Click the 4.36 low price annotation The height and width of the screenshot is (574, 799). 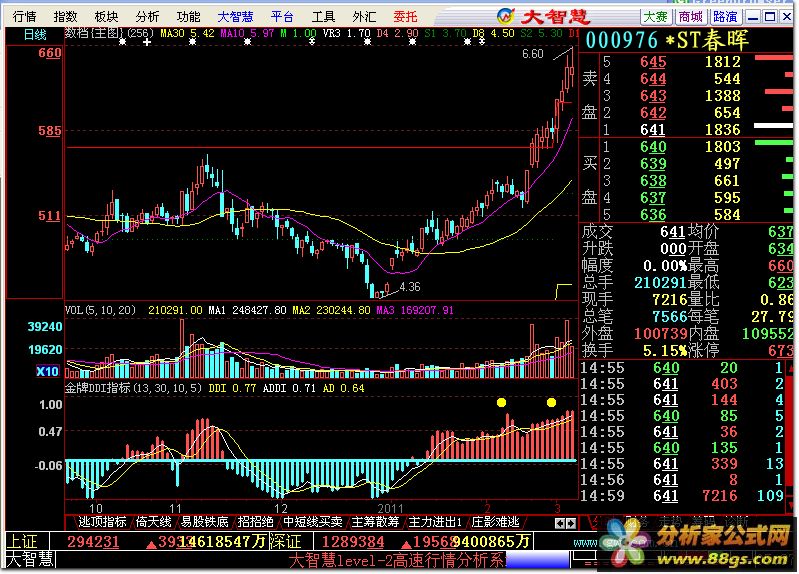point(410,287)
